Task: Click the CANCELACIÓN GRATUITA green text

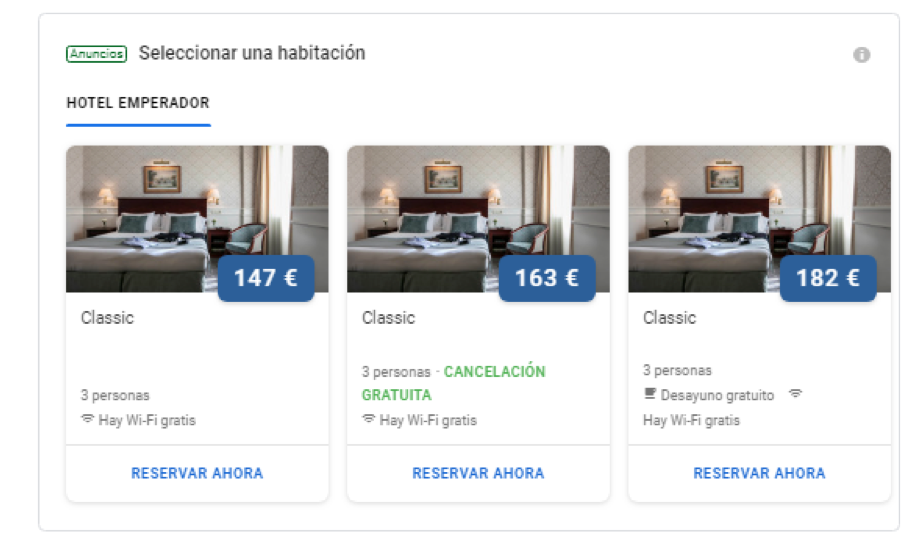Action: tap(454, 383)
